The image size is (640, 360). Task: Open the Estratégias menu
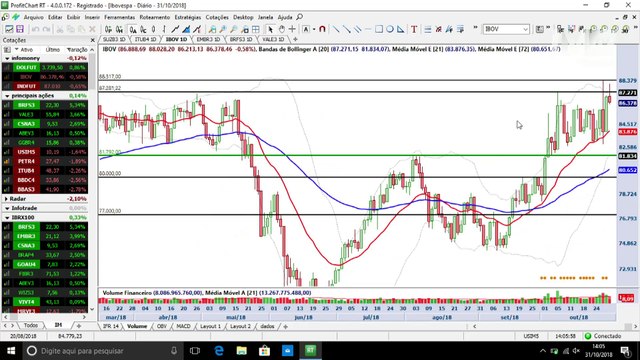pyautogui.click(x=188, y=17)
